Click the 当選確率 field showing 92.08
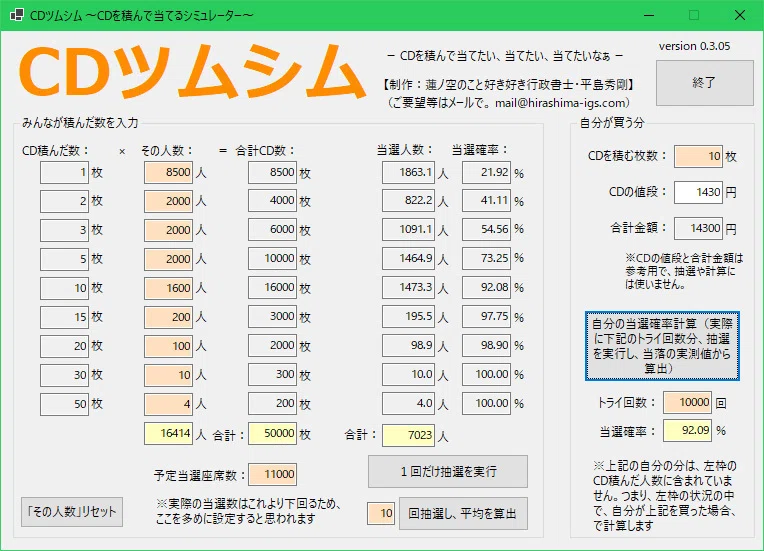This screenshot has width=764, height=551. pos(486,288)
